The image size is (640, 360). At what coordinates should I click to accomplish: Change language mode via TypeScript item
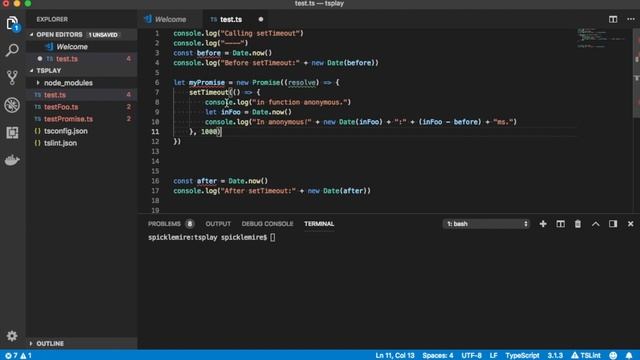[522, 355]
